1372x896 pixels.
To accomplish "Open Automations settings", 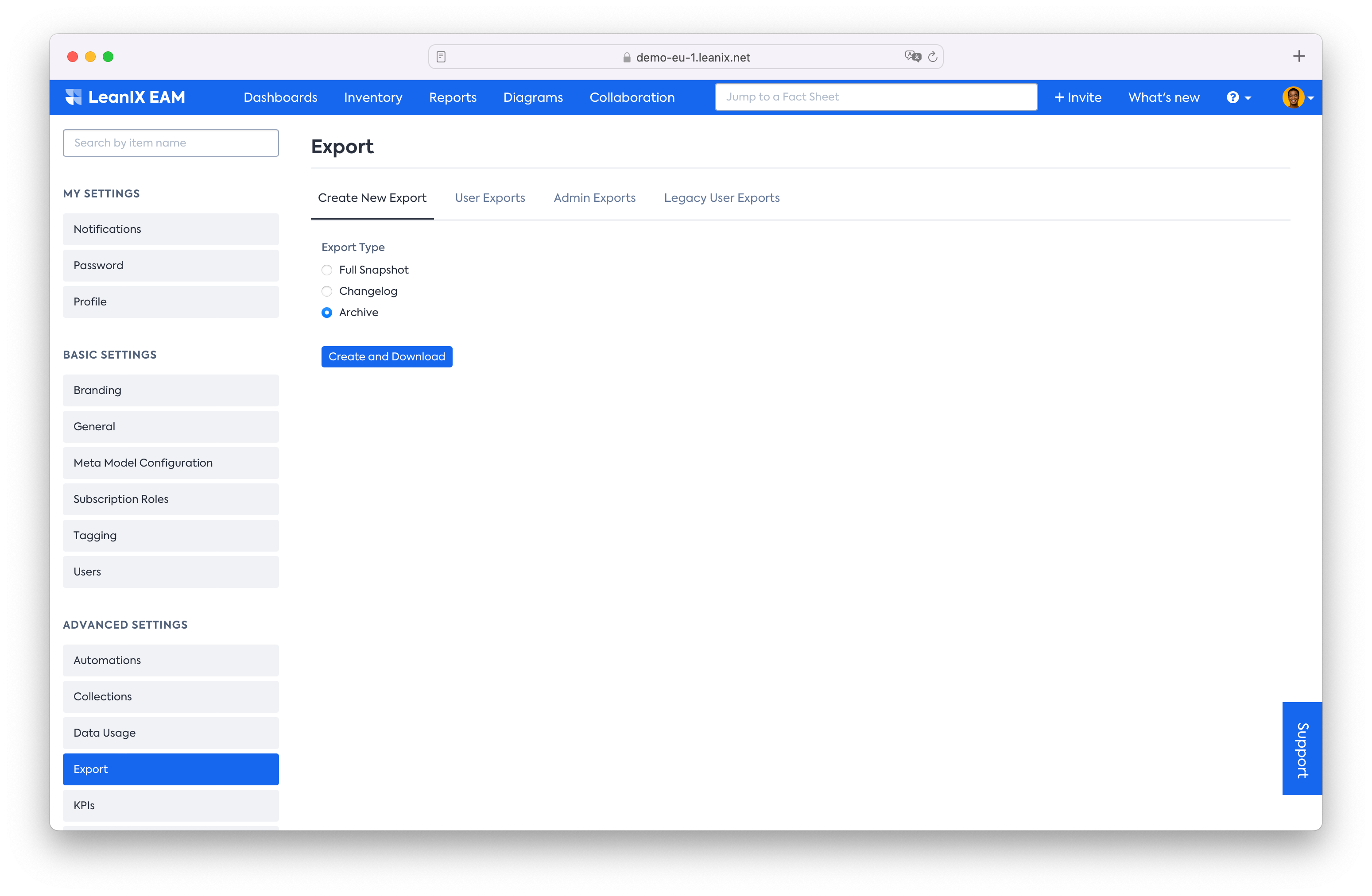I will tap(171, 660).
